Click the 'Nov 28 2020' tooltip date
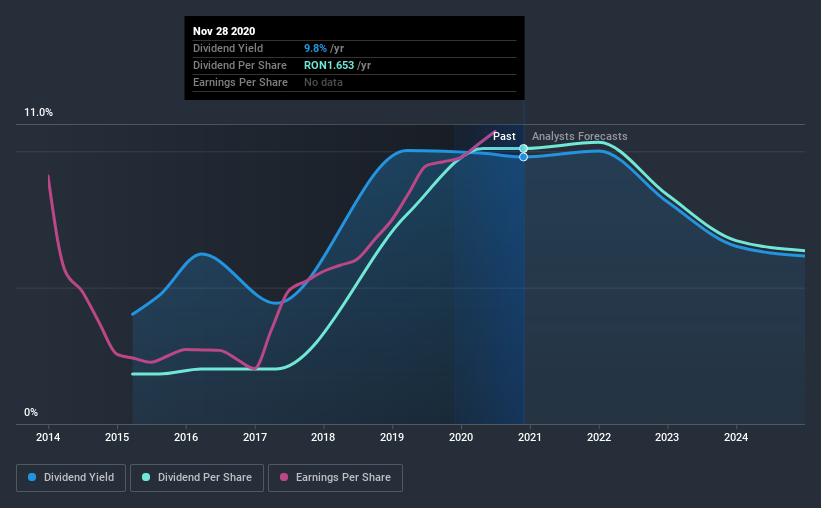Image resolution: width=821 pixels, height=508 pixels. [x=224, y=31]
